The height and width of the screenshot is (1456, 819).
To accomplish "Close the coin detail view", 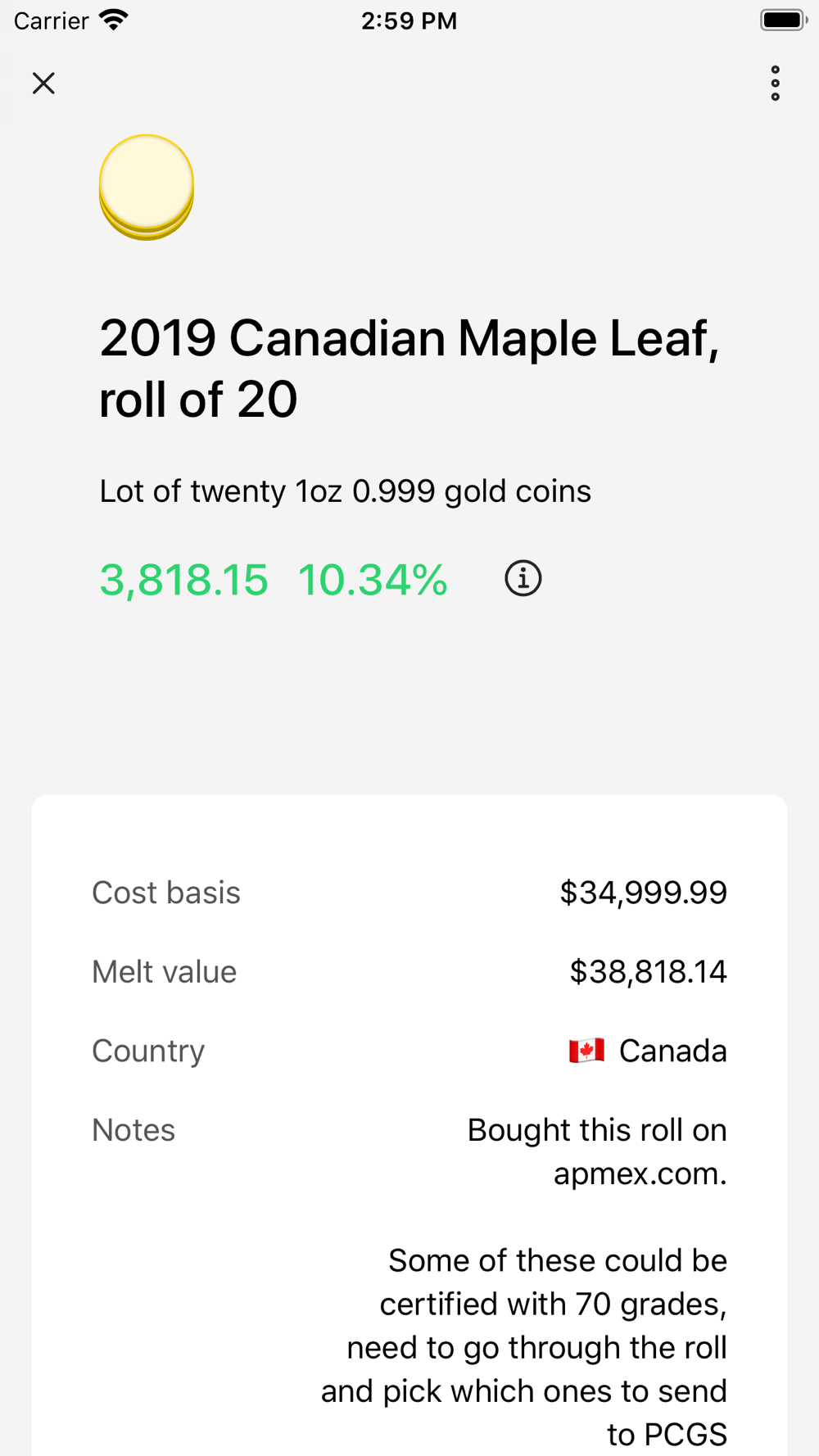I will point(43,83).
